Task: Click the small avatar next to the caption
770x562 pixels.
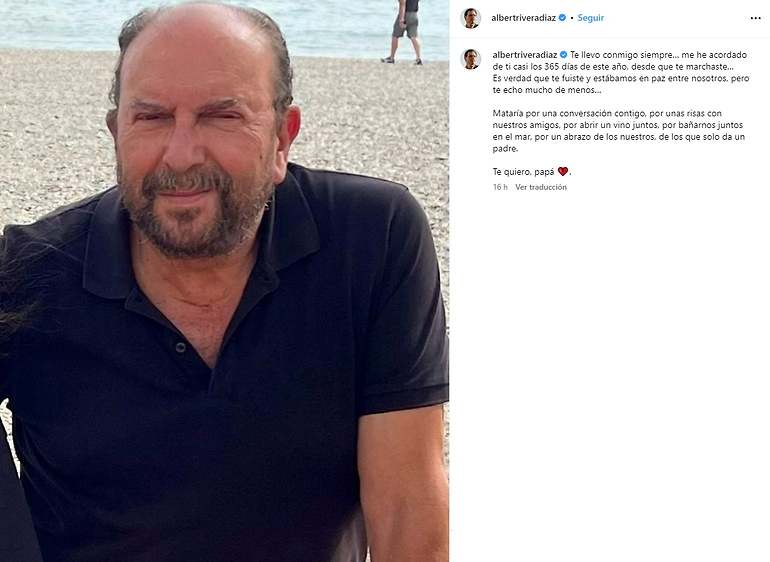Action: 471,59
